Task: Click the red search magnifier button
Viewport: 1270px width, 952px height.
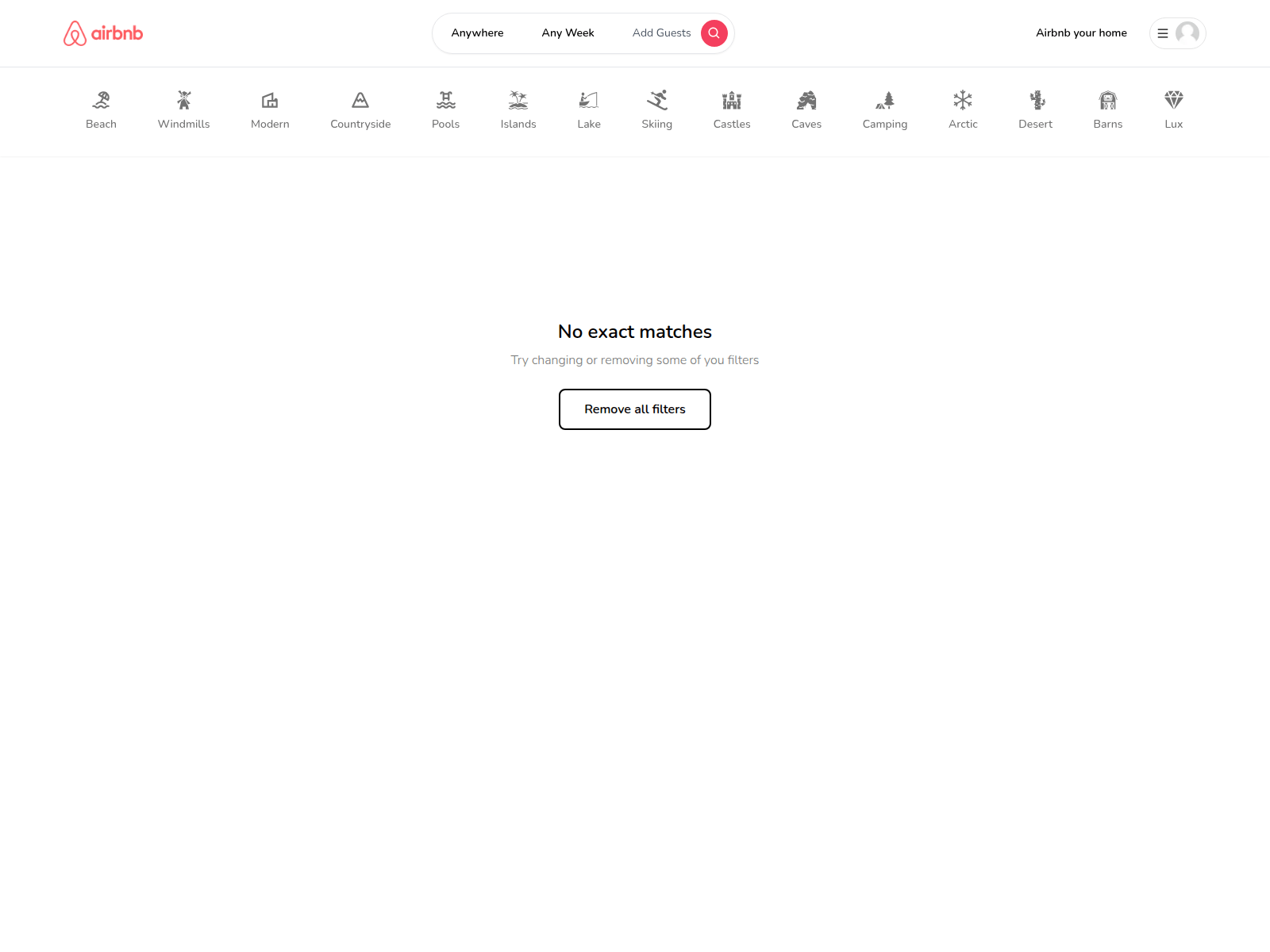Action: click(714, 33)
